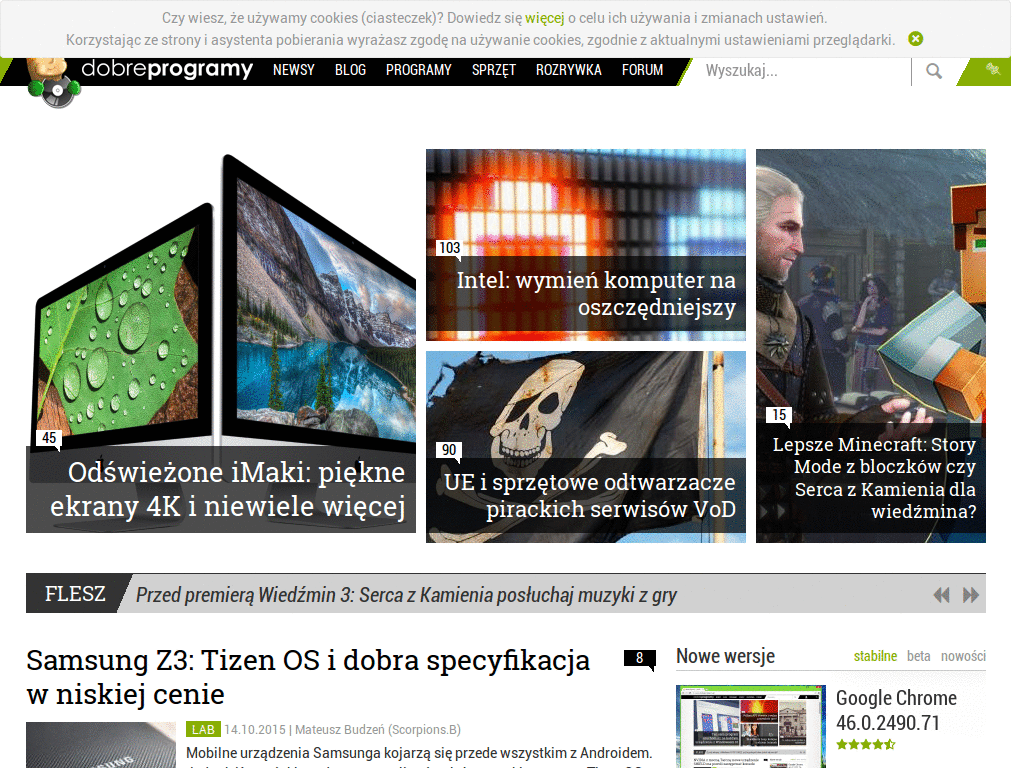Open the pirate flag article image
Viewport: 1024px width, 768px height.
coord(586,404)
